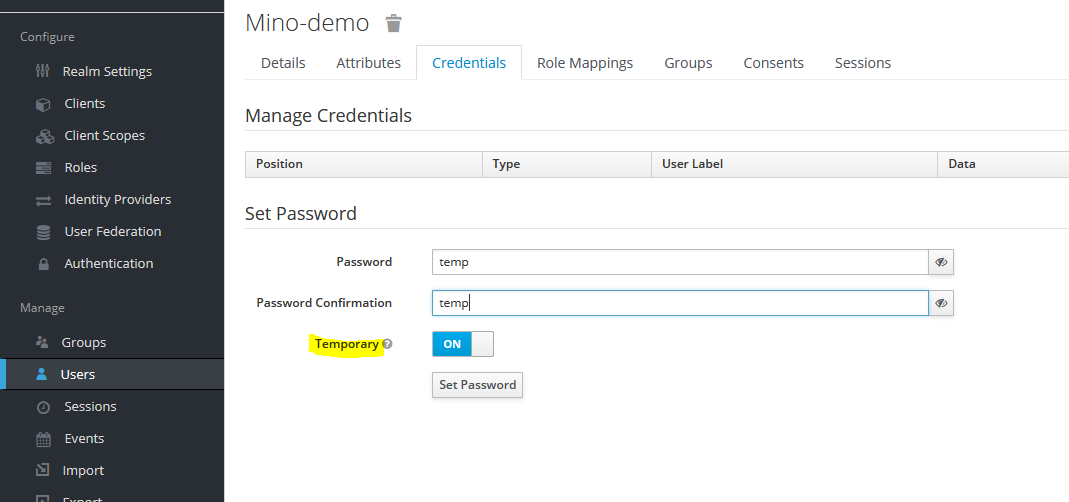Switch to the Groups tab
This screenshot has height=502, width=1069.
(x=688, y=63)
